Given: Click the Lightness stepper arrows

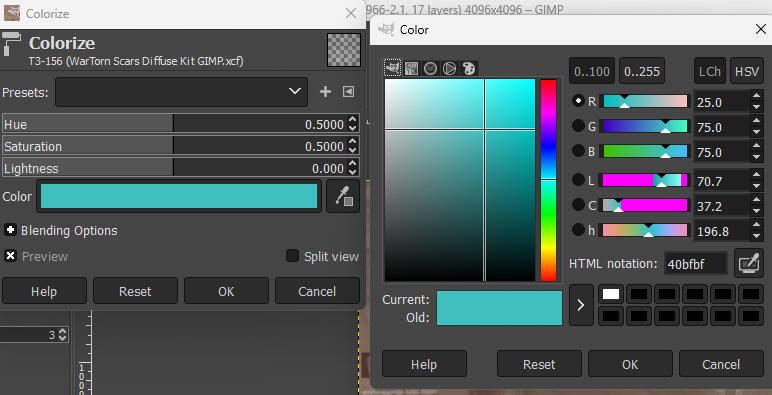Looking at the screenshot, I should [353, 168].
